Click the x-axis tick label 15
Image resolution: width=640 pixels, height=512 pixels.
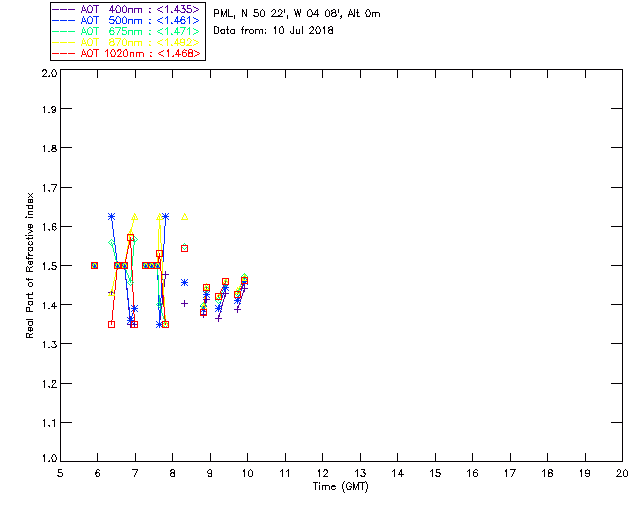click(x=435, y=473)
